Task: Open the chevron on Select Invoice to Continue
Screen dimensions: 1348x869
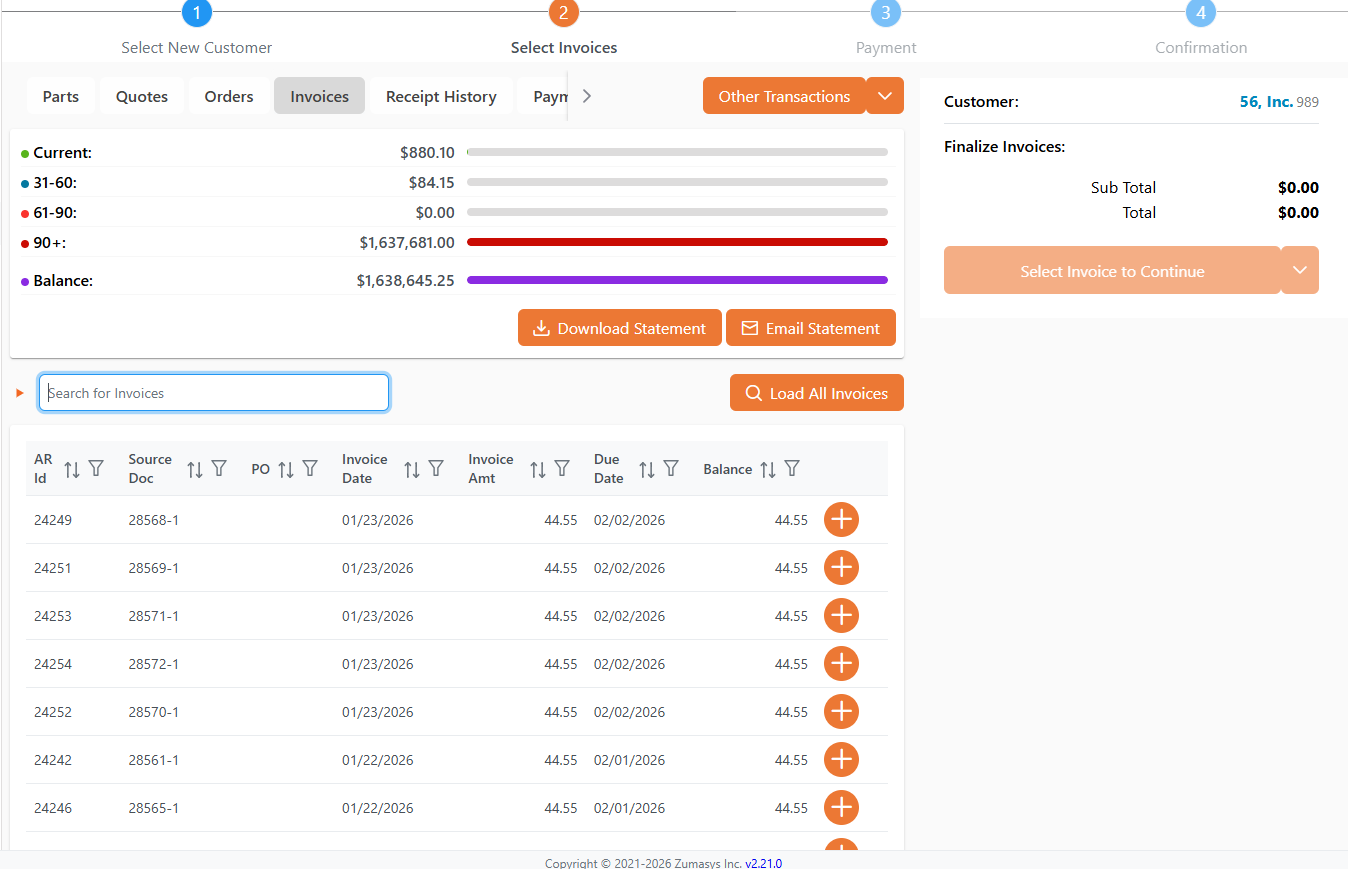Action: 1299,269
